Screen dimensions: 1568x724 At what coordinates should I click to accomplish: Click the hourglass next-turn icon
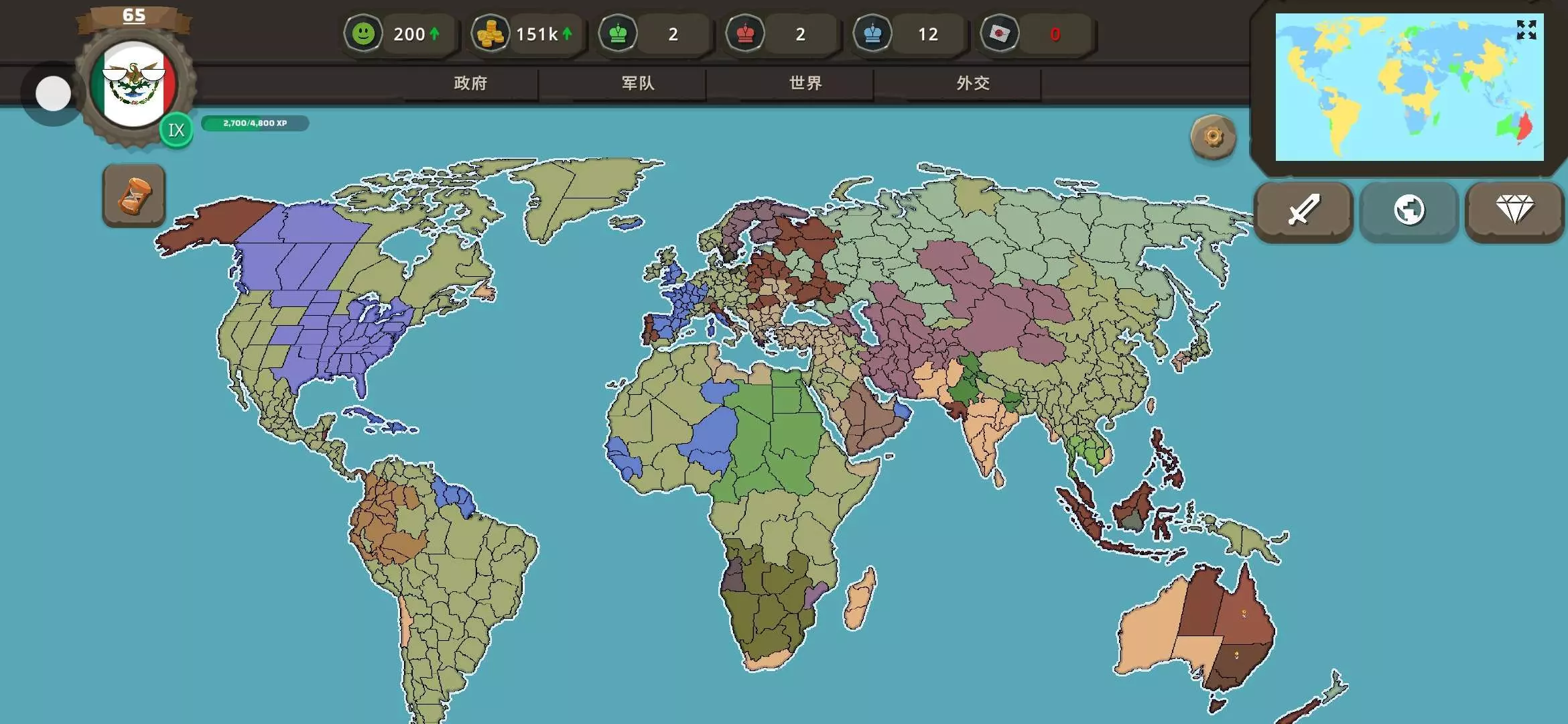(x=134, y=196)
